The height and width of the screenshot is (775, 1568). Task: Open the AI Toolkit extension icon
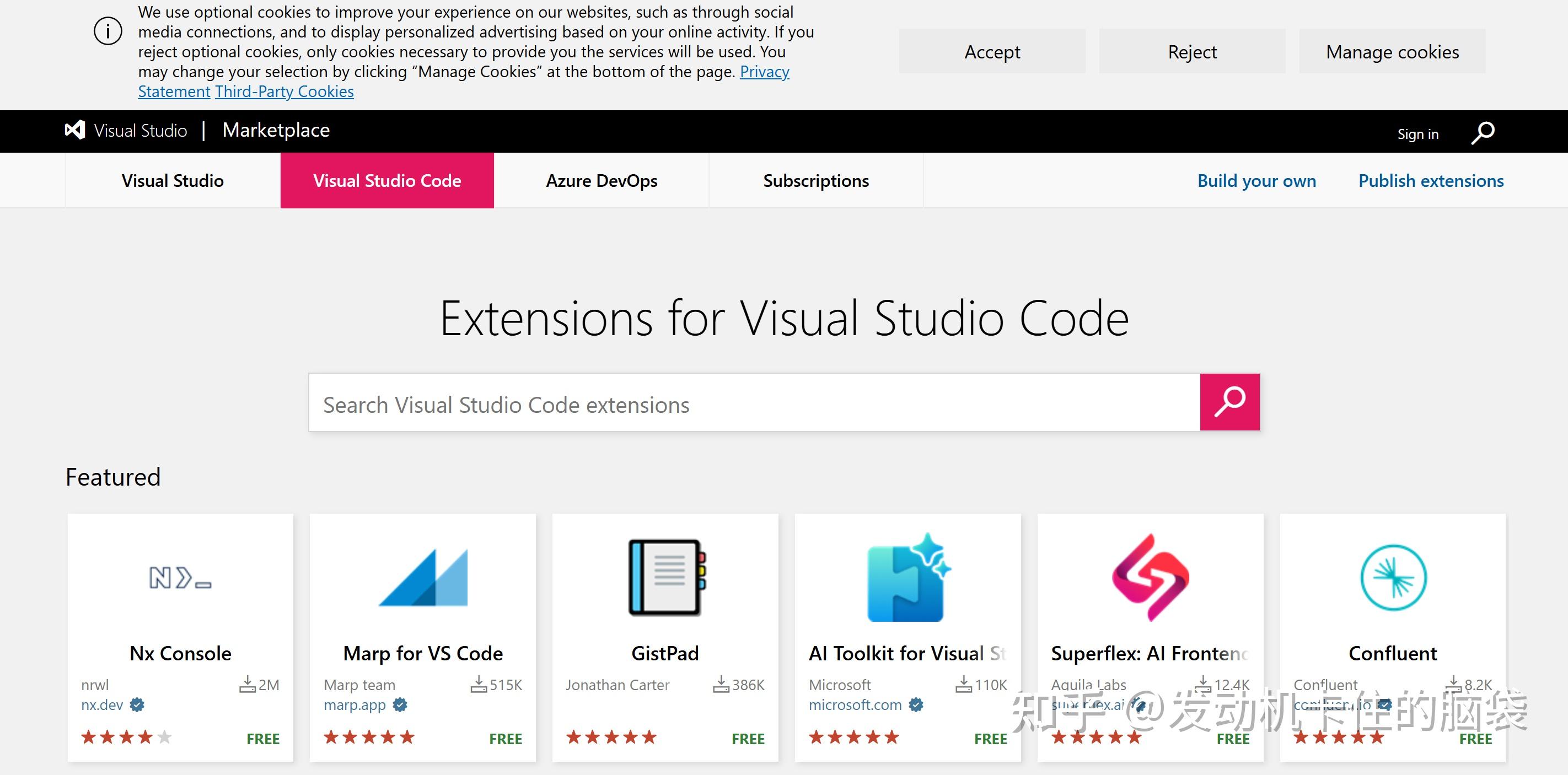click(907, 577)
